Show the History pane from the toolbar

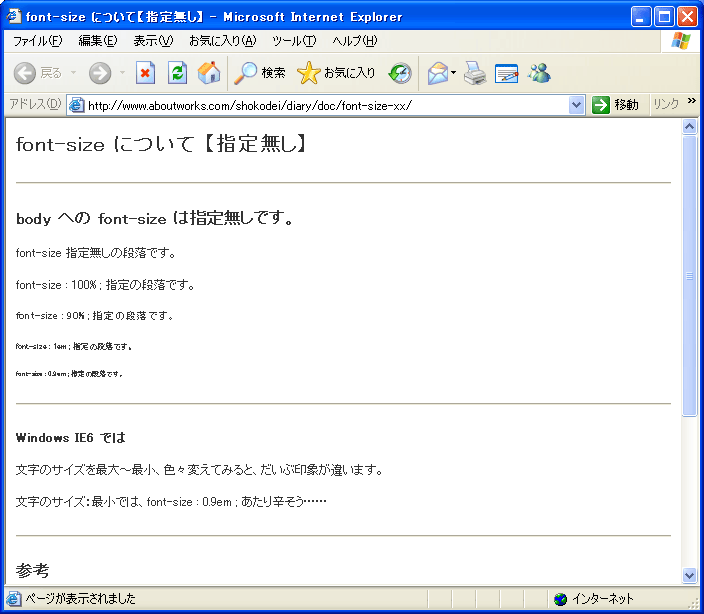point(400,73)
